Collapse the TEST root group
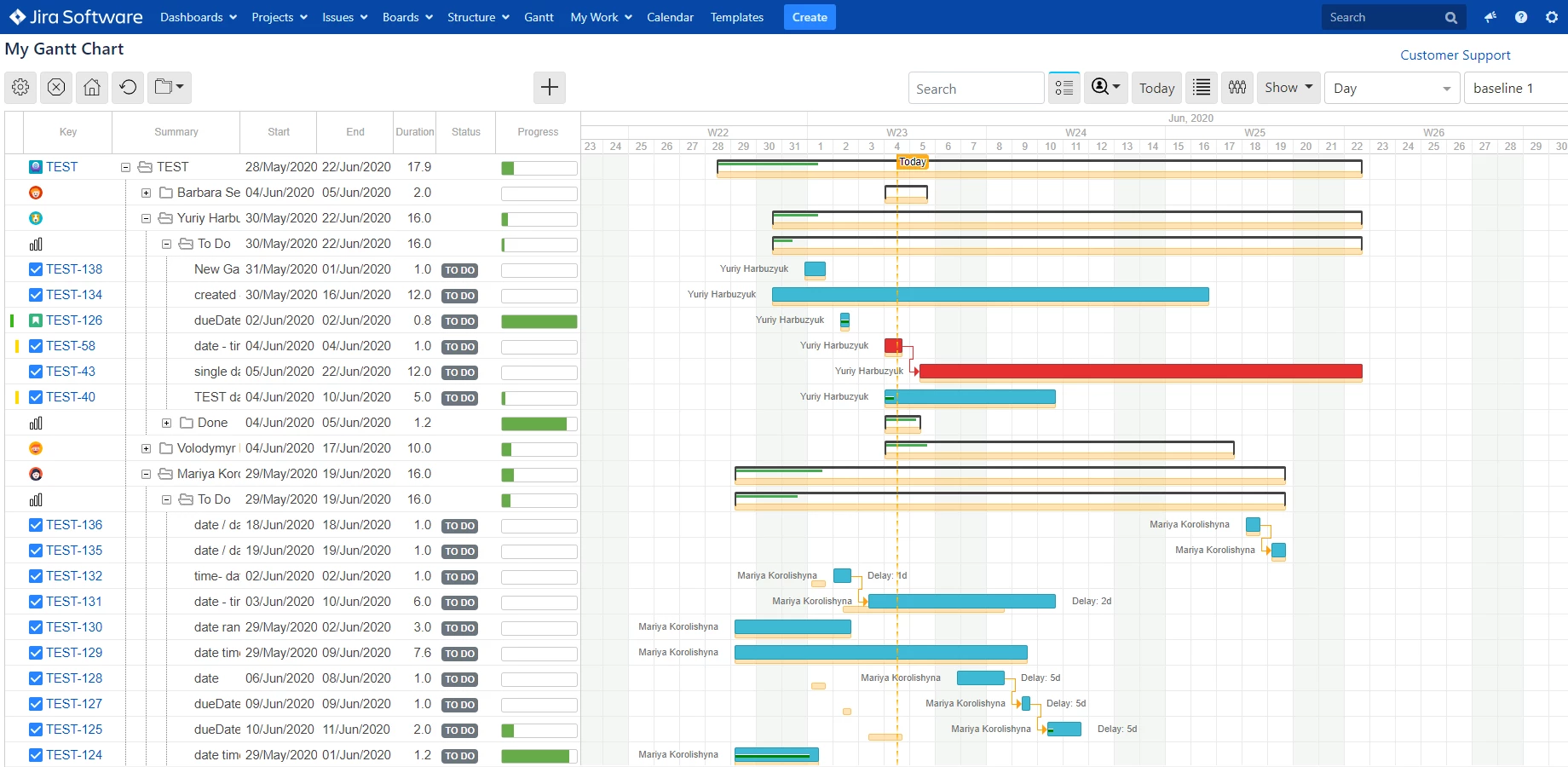This screenshot has width=1568, height=767. (x=125, y=168)
